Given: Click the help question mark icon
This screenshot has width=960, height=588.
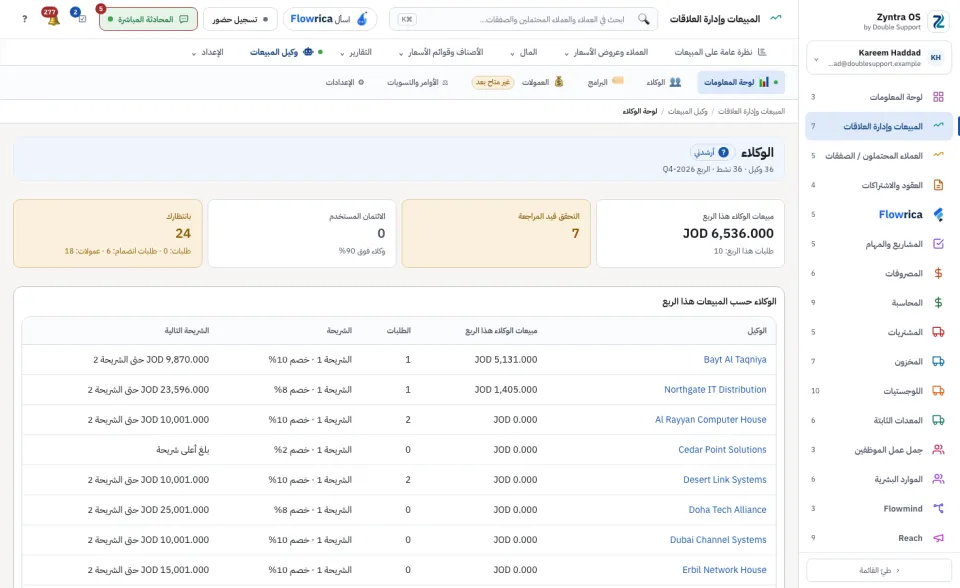Looking at the screenshot, I should 24,19.
